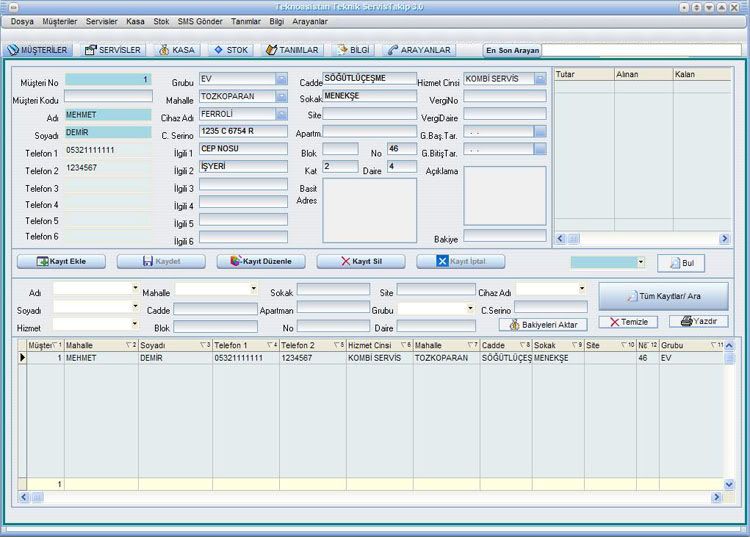The width and height of the screenshot is (750, 537).
Task: Sort by Hizmet Cinsi column header
Action: tap(379, 345)
